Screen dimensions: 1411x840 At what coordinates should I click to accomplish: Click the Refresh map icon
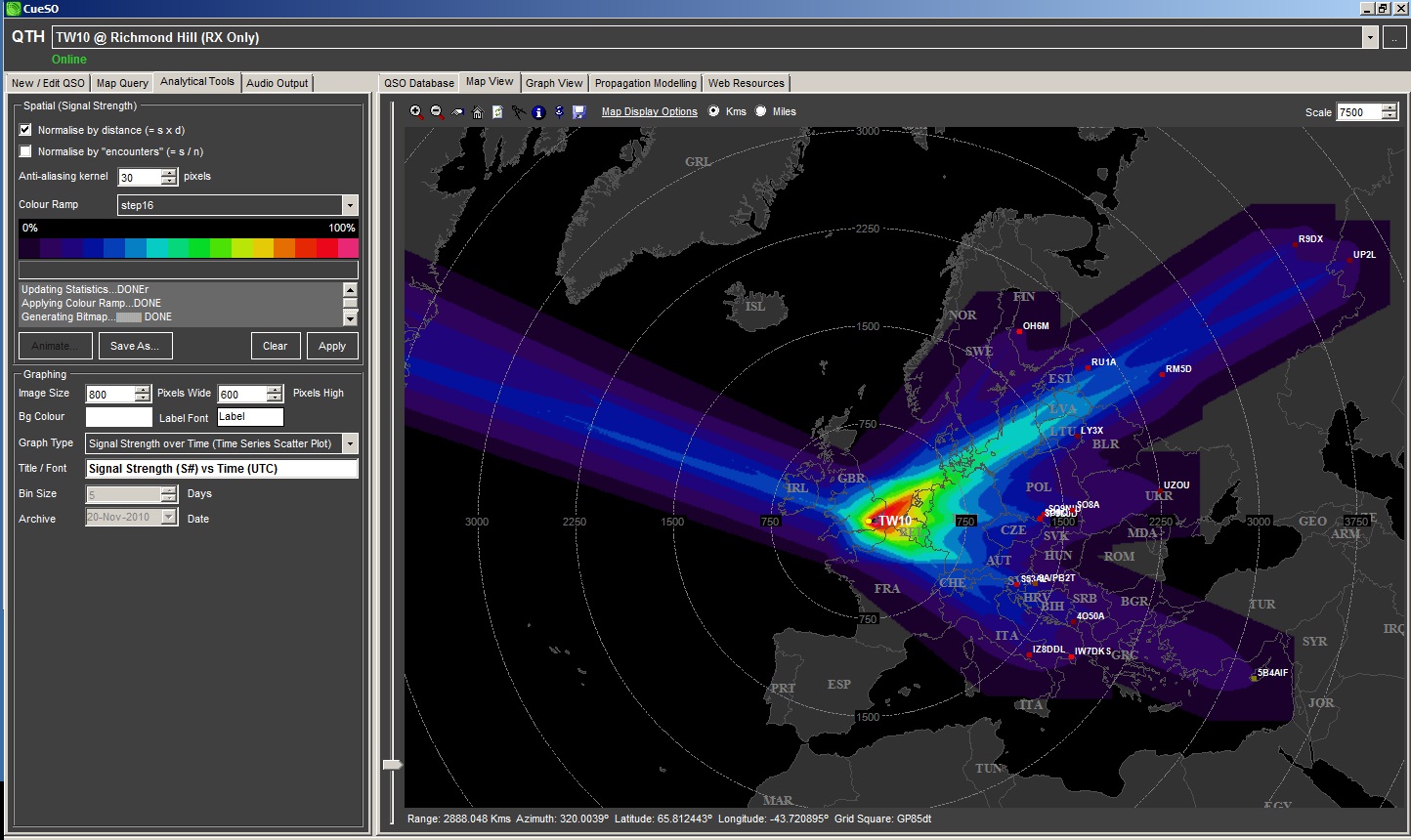(498, 111)
